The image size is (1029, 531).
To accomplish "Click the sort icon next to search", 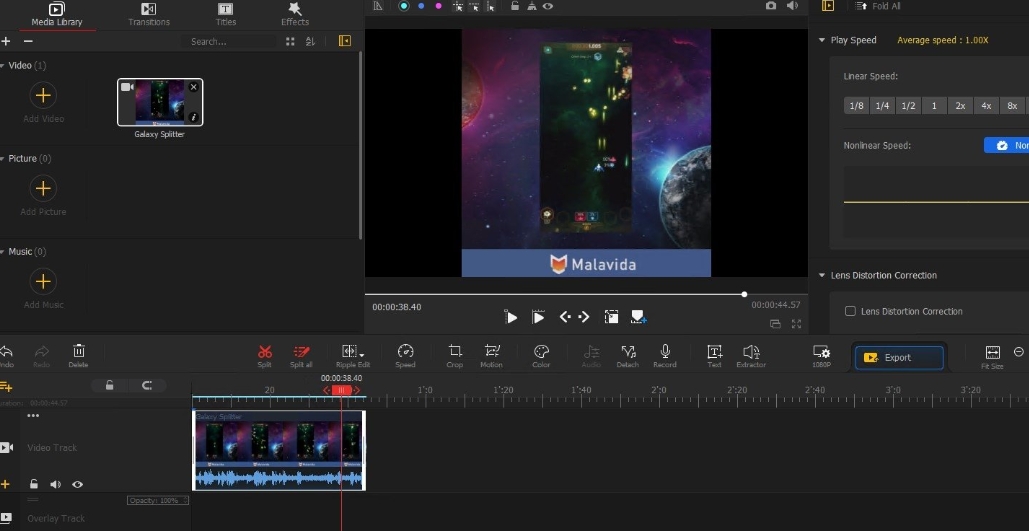I will (x=310, y=41).
